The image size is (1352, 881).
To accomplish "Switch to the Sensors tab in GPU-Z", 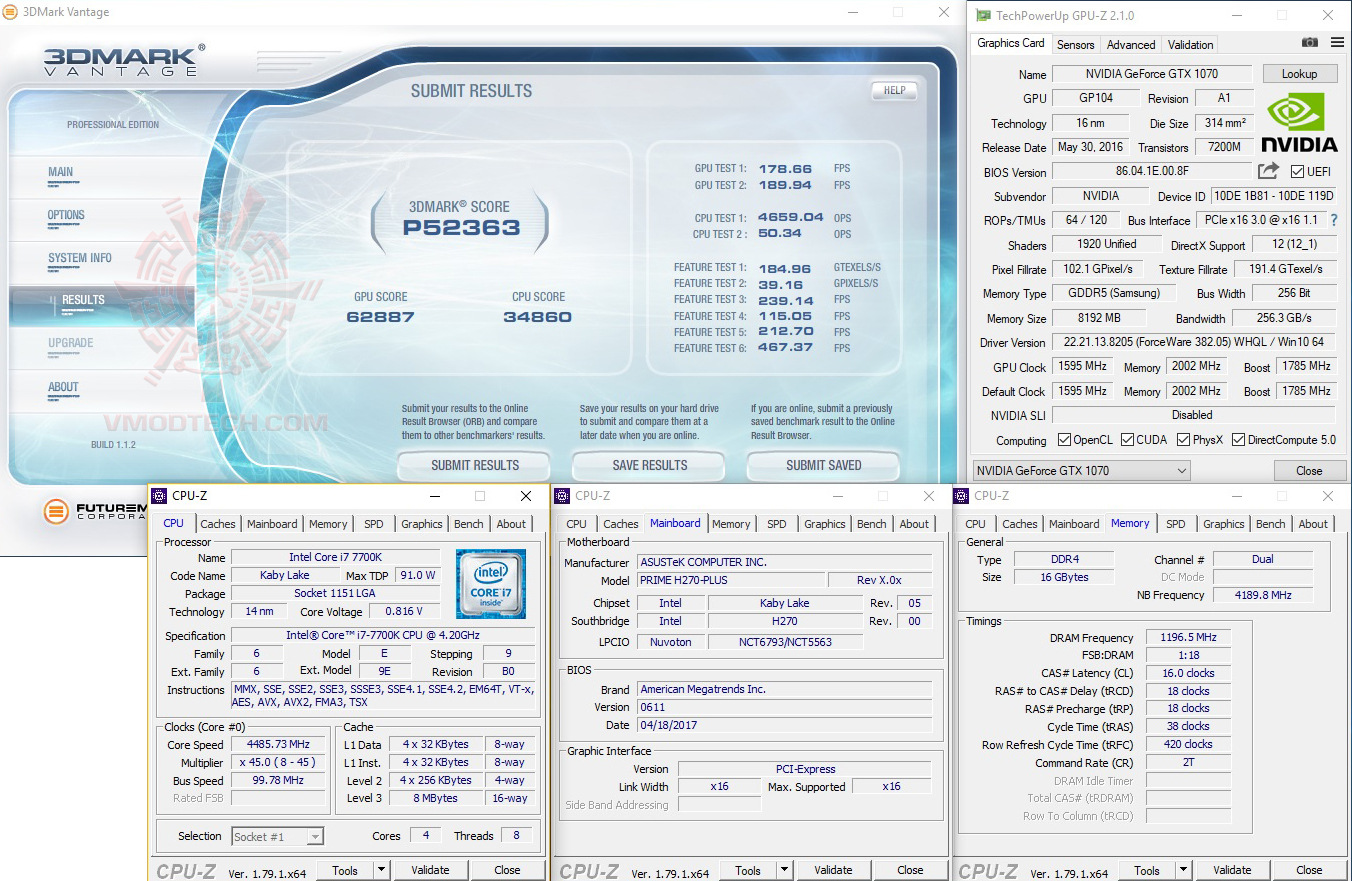I will click(1075, 44).
